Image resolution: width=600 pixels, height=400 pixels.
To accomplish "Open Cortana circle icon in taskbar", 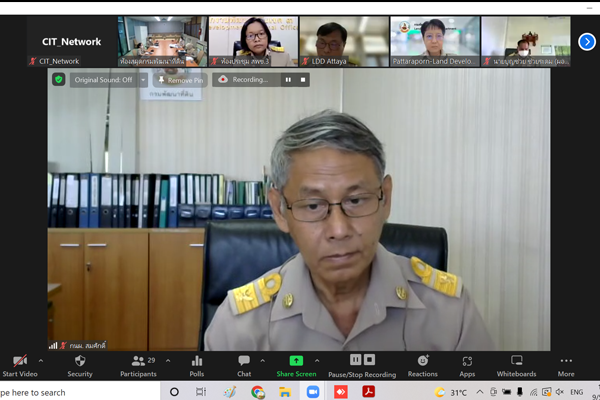I will click(174, 392).
